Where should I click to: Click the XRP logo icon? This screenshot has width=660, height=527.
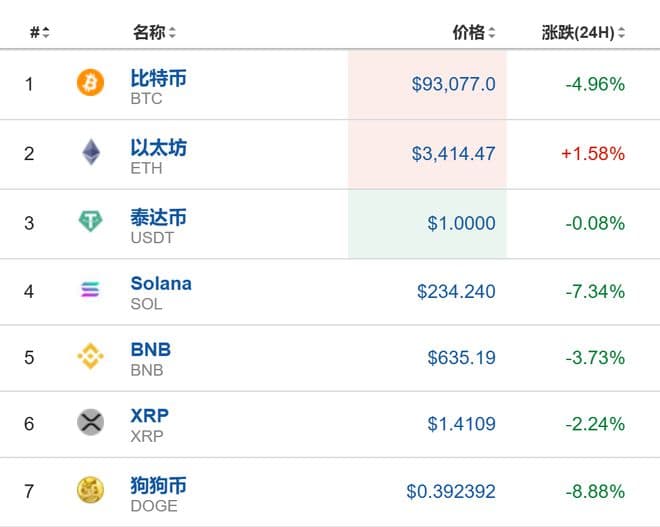coord(90,423)
